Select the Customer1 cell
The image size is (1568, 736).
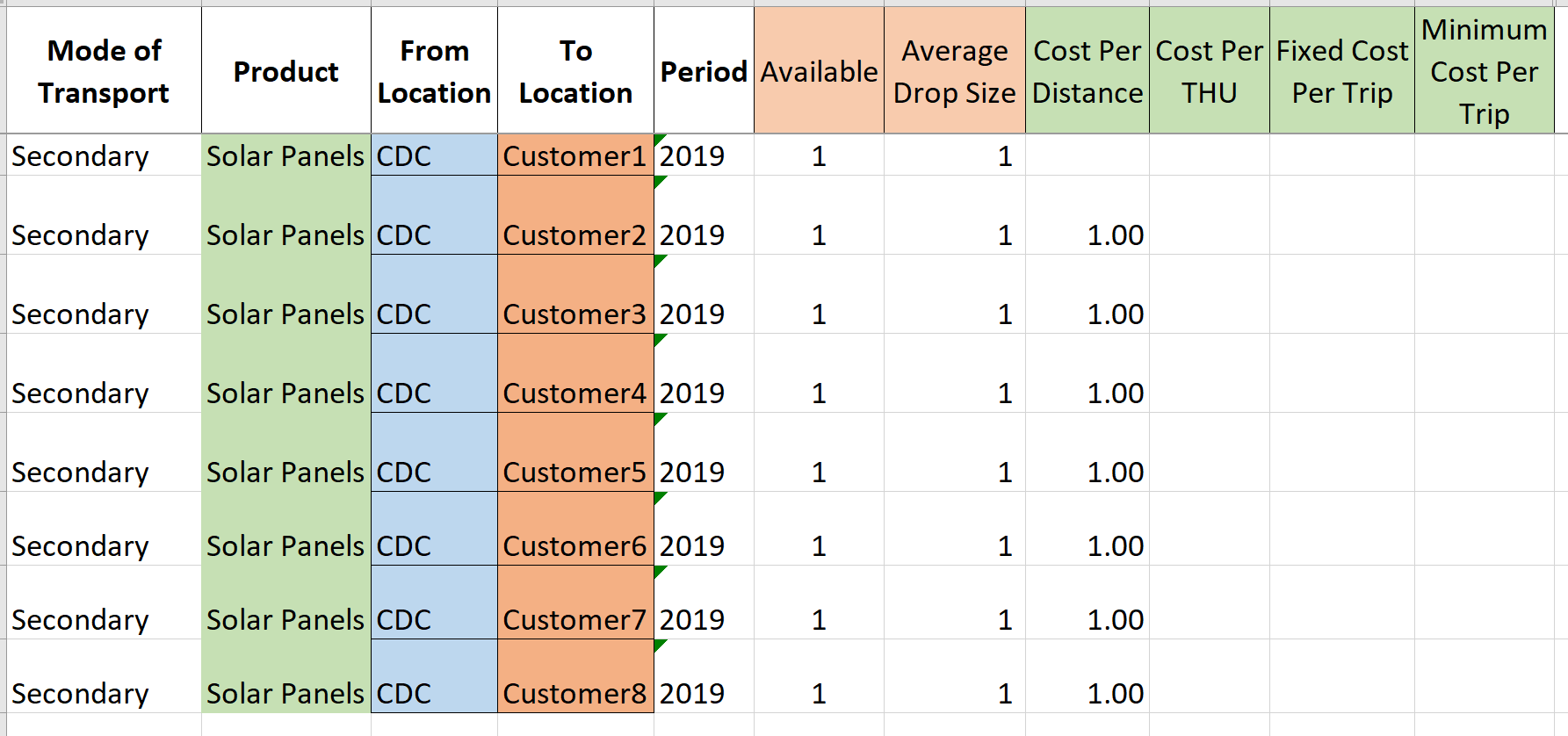[x=575, y=155]
